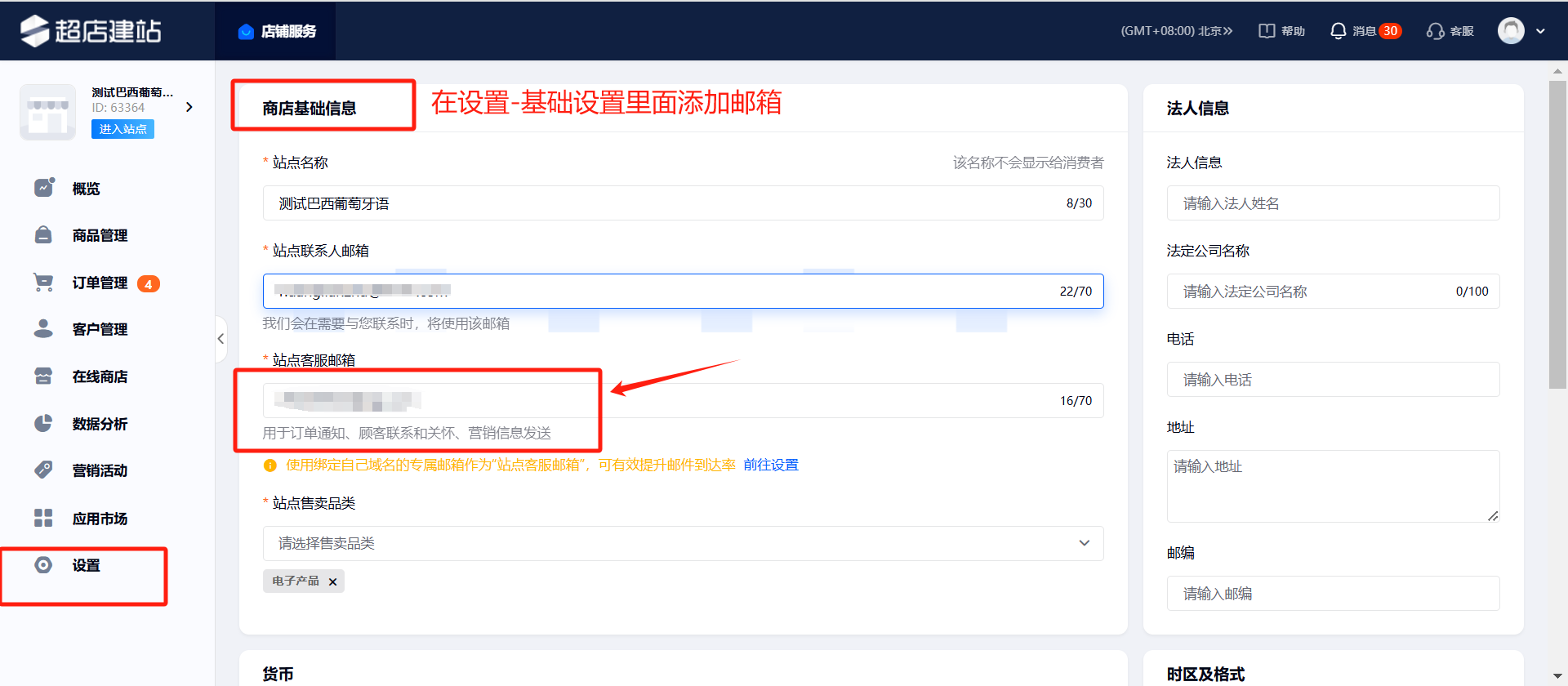This screenshot has width=1568, height=686.
Task: Open Data Analysis (数据分析) pie icon
Action: pos(43,423)
